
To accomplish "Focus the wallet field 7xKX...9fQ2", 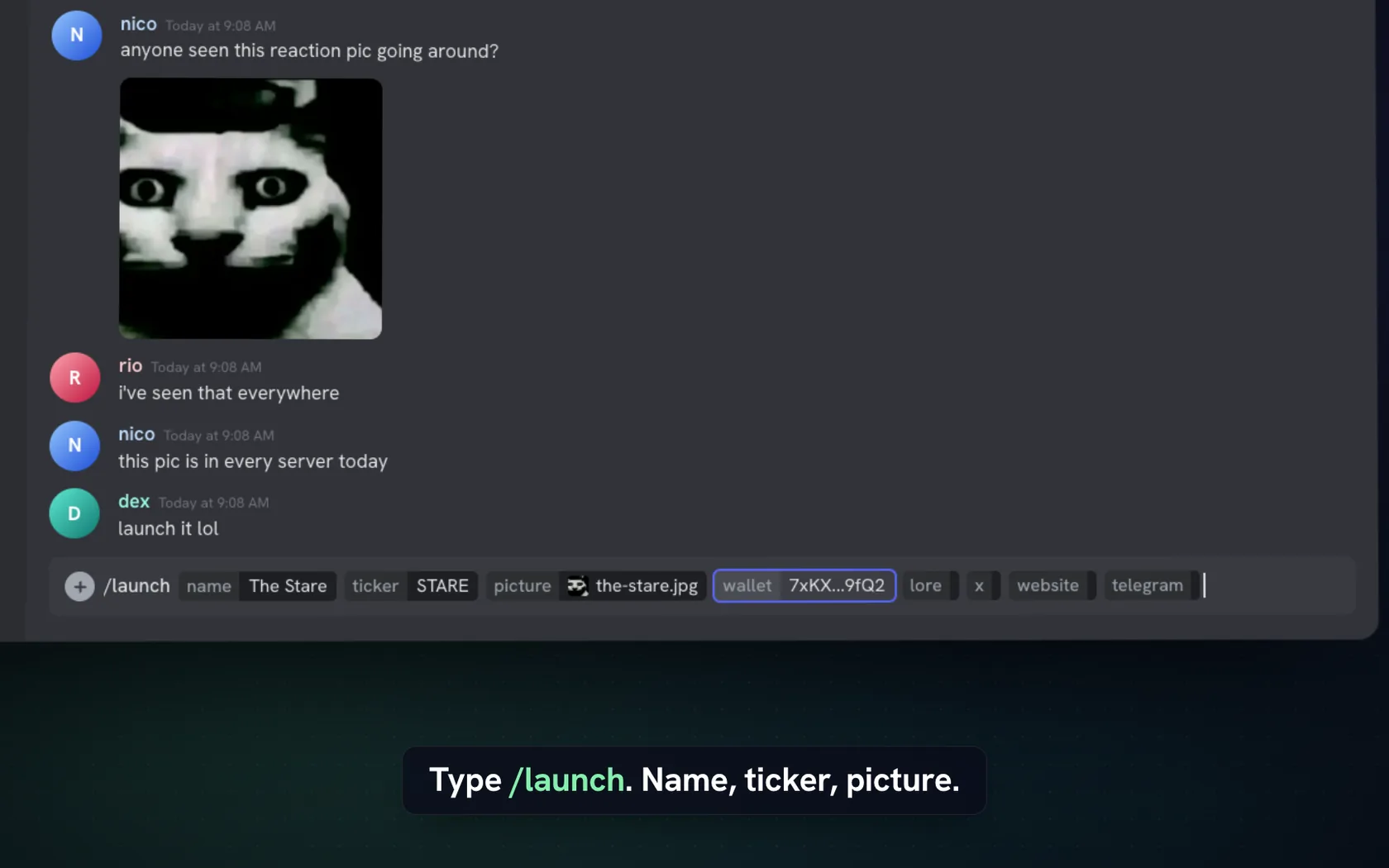I will pos(804,586).
